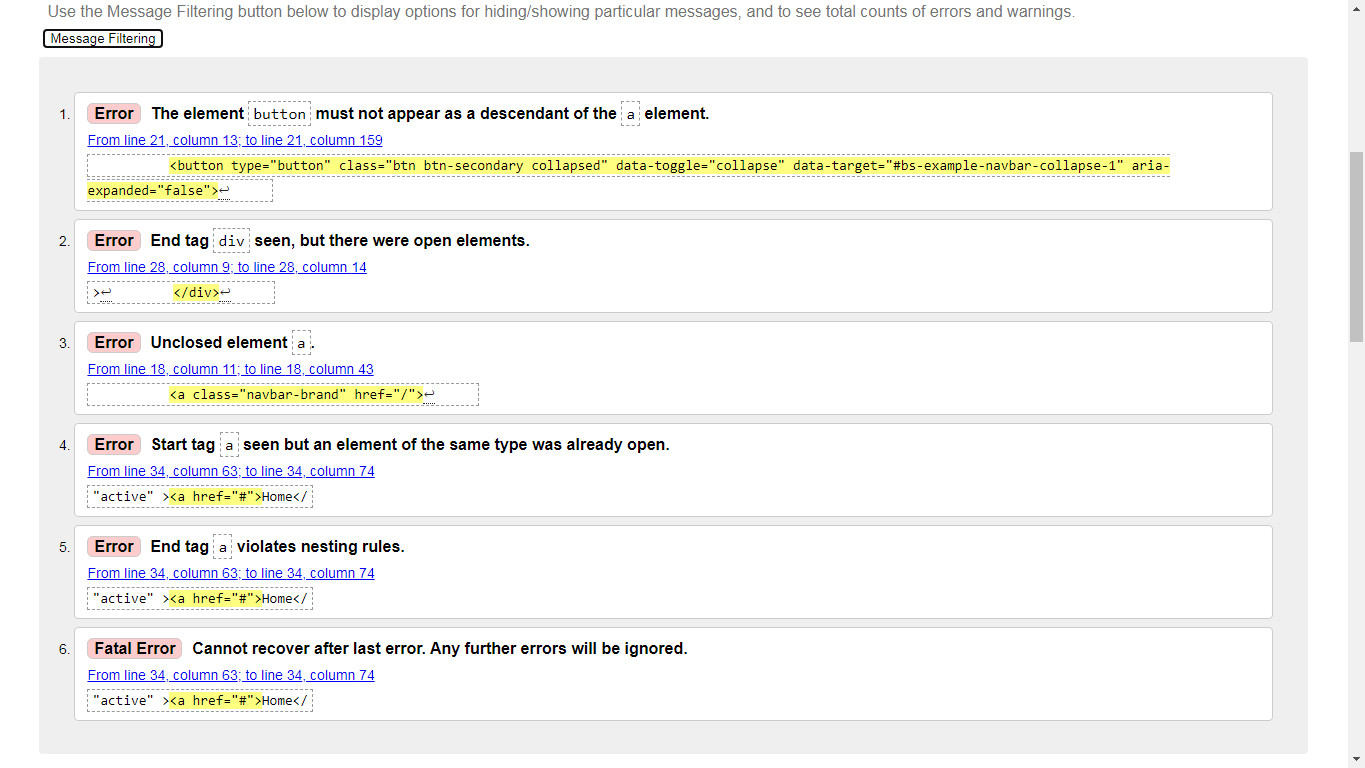Click the Fatal Error source location link
Screen dimensions: 1365x768
tap(230, 675)
